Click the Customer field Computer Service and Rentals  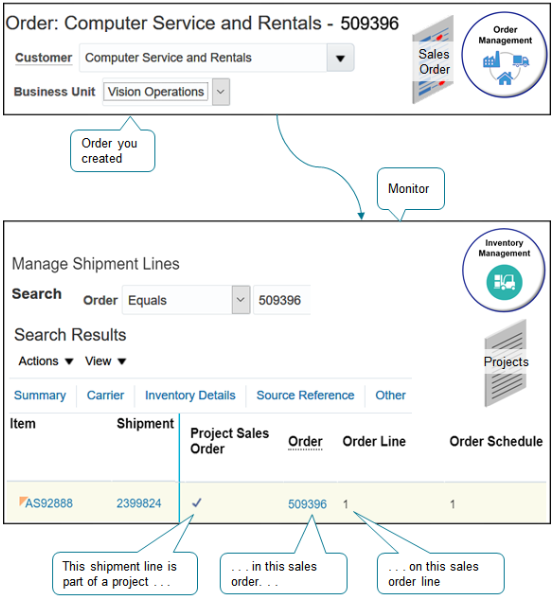tap(203, 58)
